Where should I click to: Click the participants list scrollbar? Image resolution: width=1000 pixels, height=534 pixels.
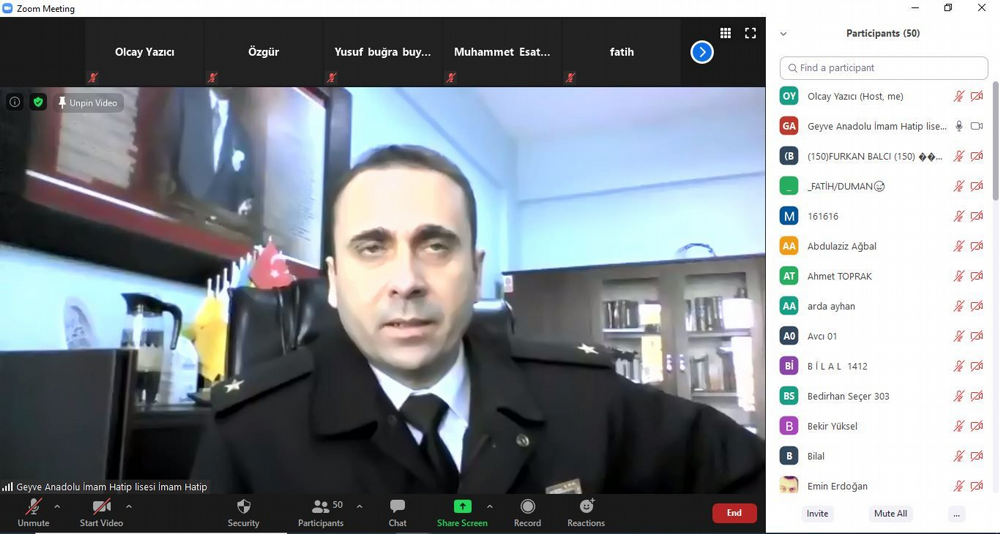pyautogui.click(x=996, y=140)
